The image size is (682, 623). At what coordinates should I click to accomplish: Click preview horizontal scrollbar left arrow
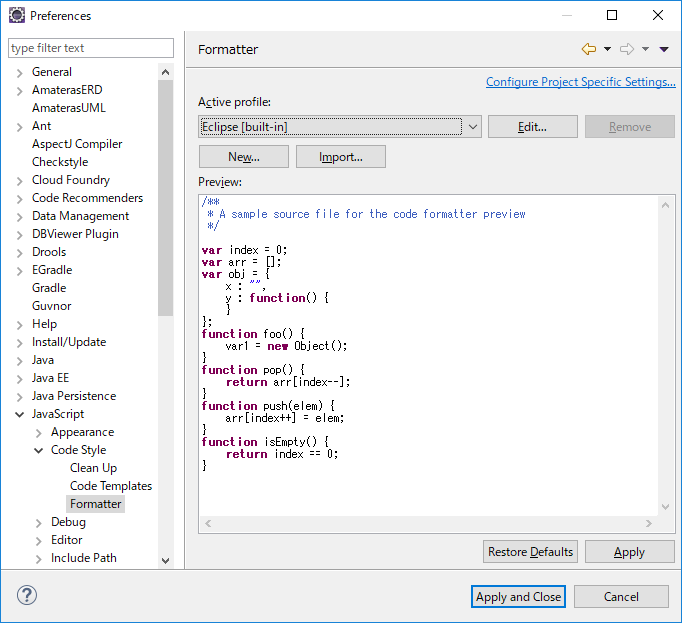coord(208,523)
